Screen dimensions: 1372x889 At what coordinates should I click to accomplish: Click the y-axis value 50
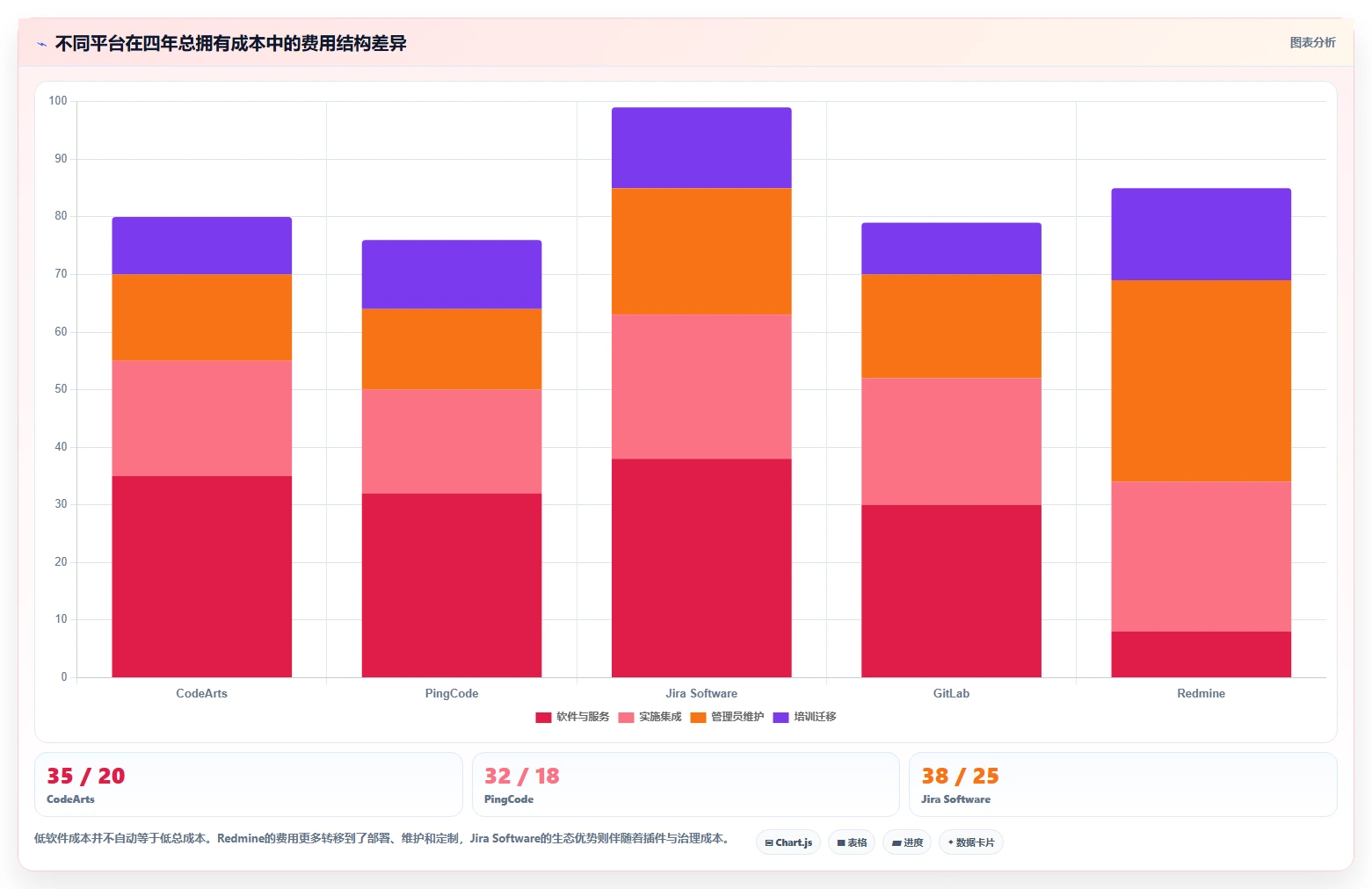[x=61, y=389]
